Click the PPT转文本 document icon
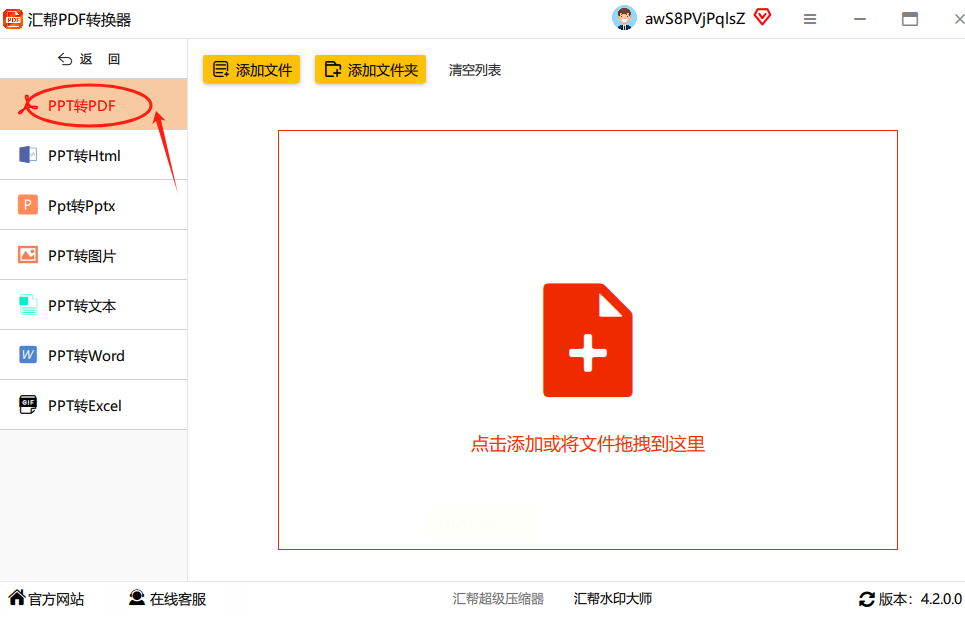The width and height of the screenshot is (965, 622). (x=28, y=305)
